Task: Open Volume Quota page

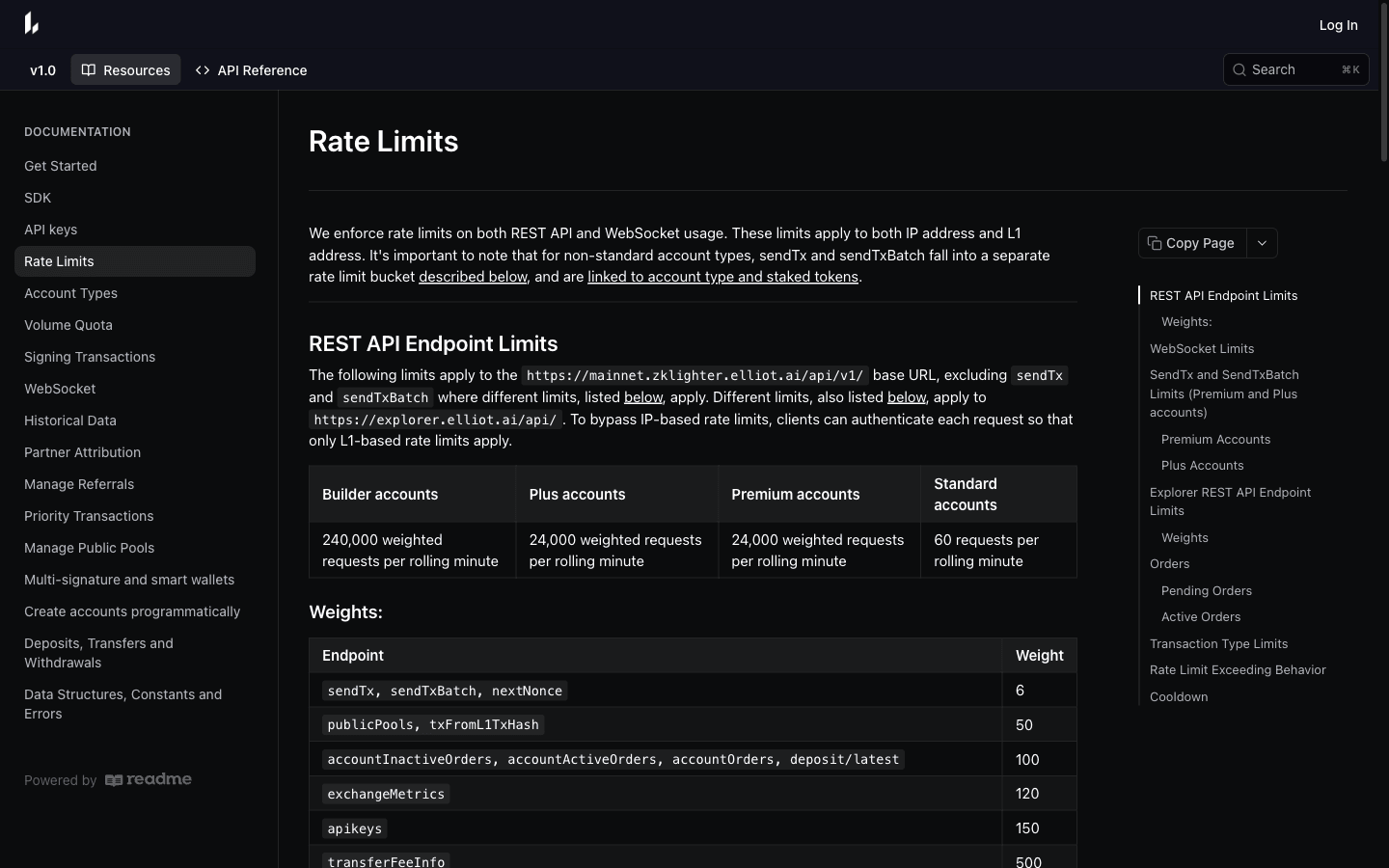Action: pyautogui.click(x=135, y=325)
